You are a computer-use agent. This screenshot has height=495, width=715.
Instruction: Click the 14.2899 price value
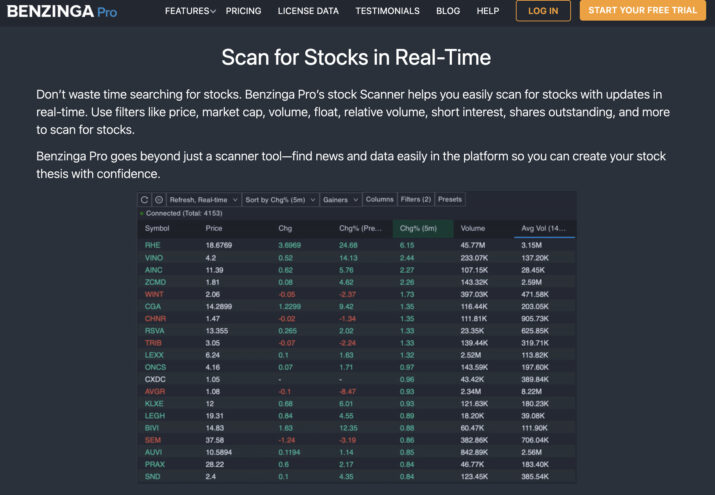tap(219, 306)
